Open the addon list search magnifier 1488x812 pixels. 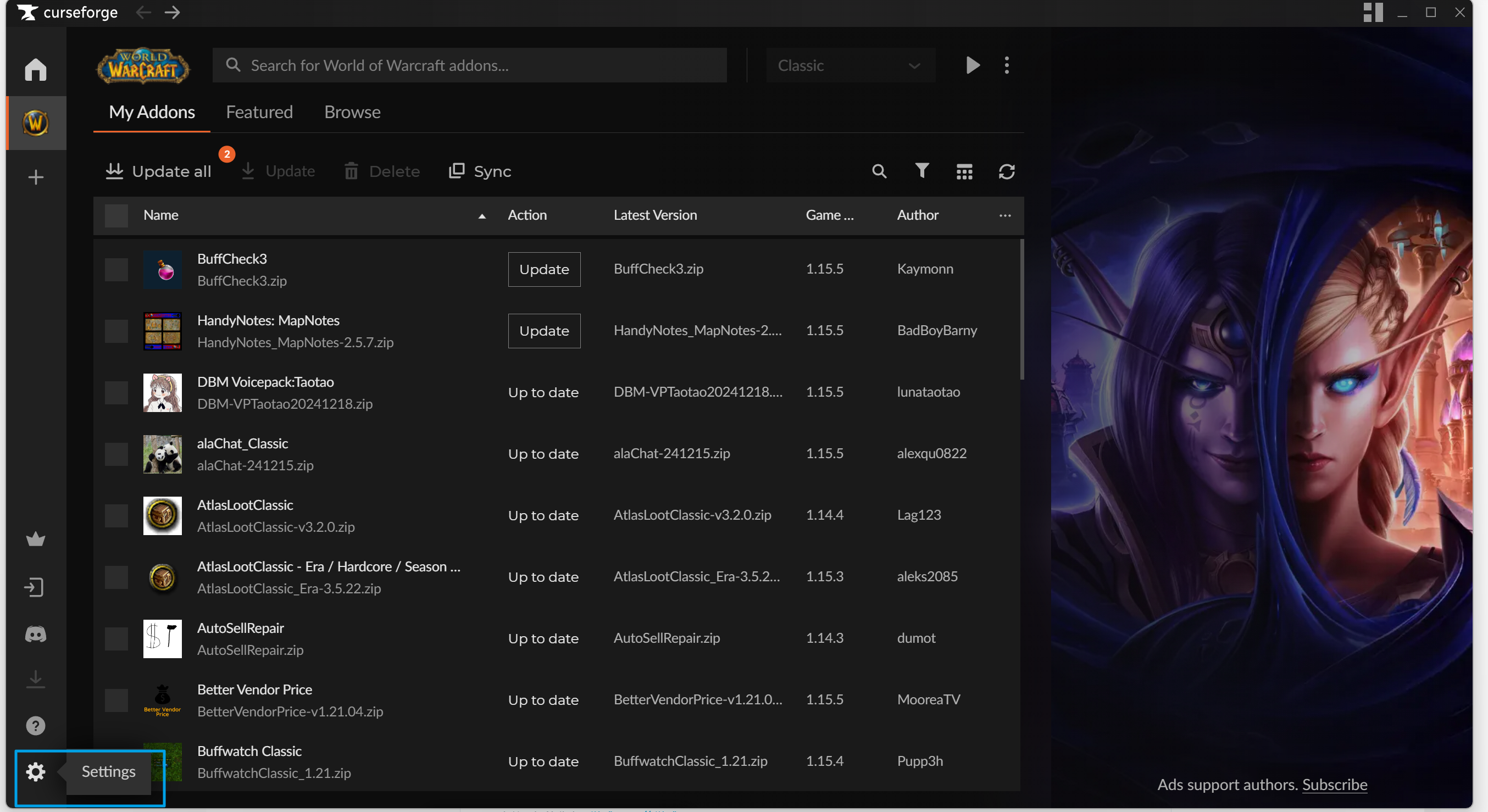tap(879, 171)
